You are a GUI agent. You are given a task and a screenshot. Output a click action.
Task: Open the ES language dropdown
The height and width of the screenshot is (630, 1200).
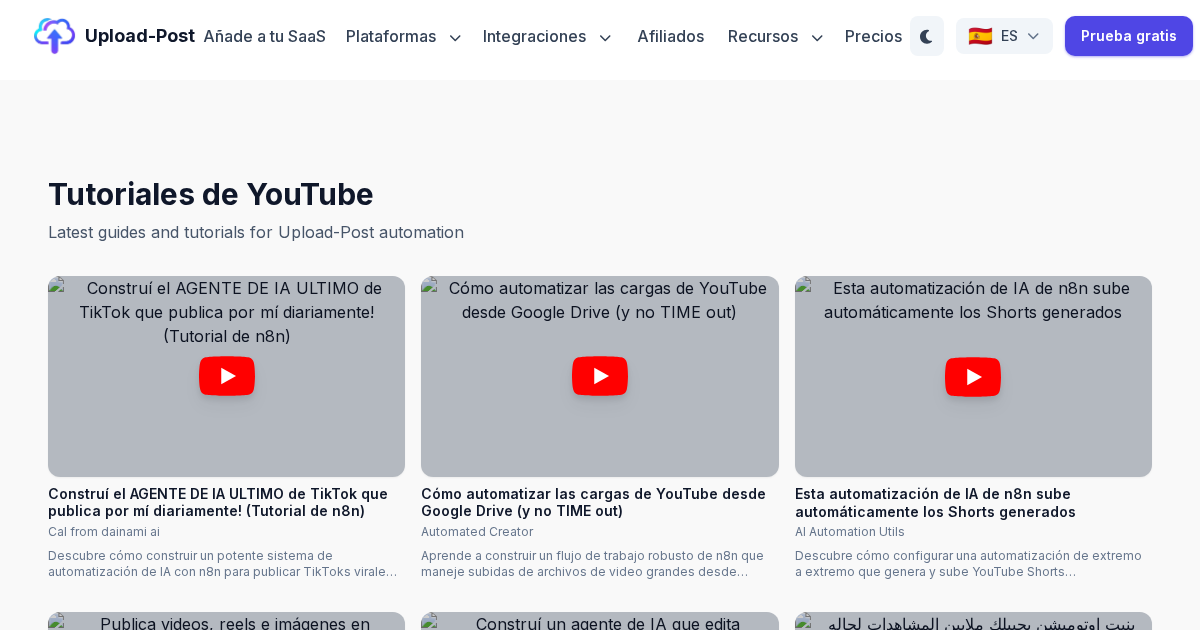1004,36
